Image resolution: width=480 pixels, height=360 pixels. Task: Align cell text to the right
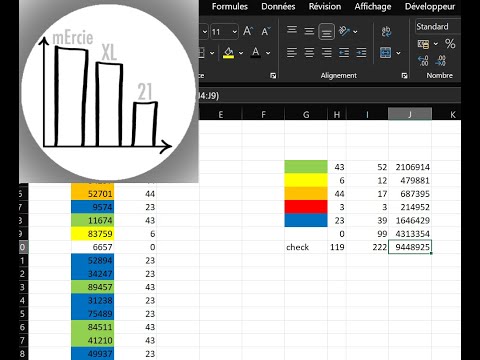pos(327,52)
